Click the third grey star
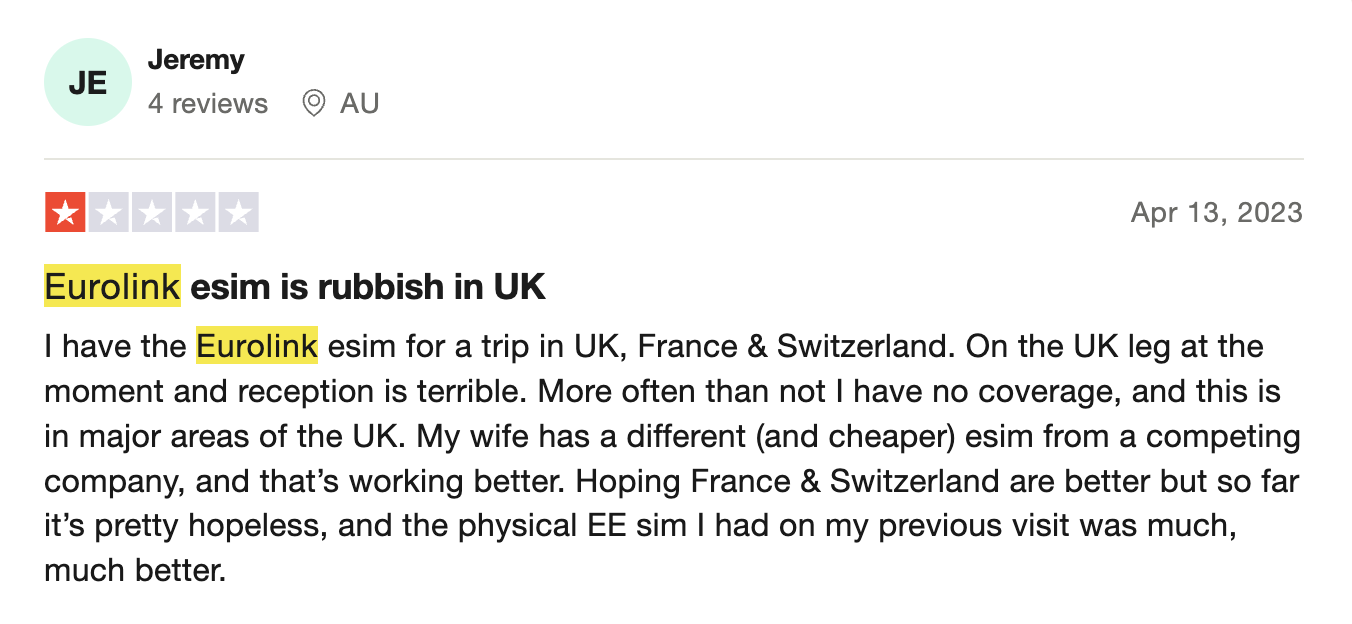The height and width of the screenshot is (624, 1352). pos(152,212)
